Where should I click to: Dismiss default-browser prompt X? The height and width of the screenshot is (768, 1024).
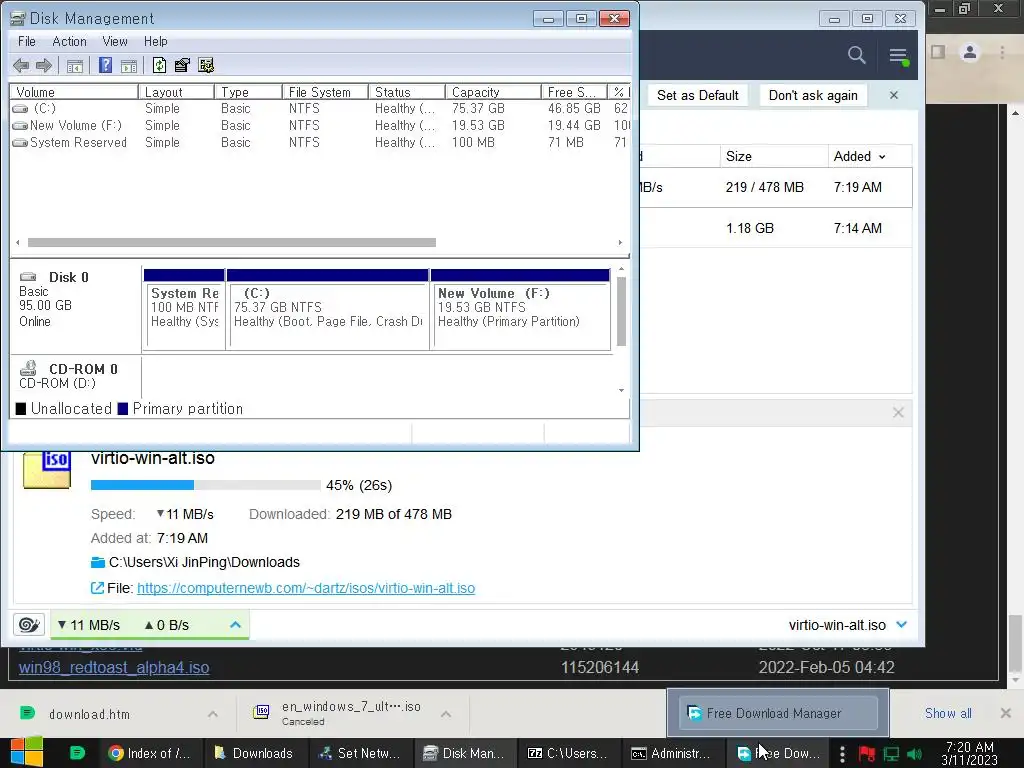[894, 95]
